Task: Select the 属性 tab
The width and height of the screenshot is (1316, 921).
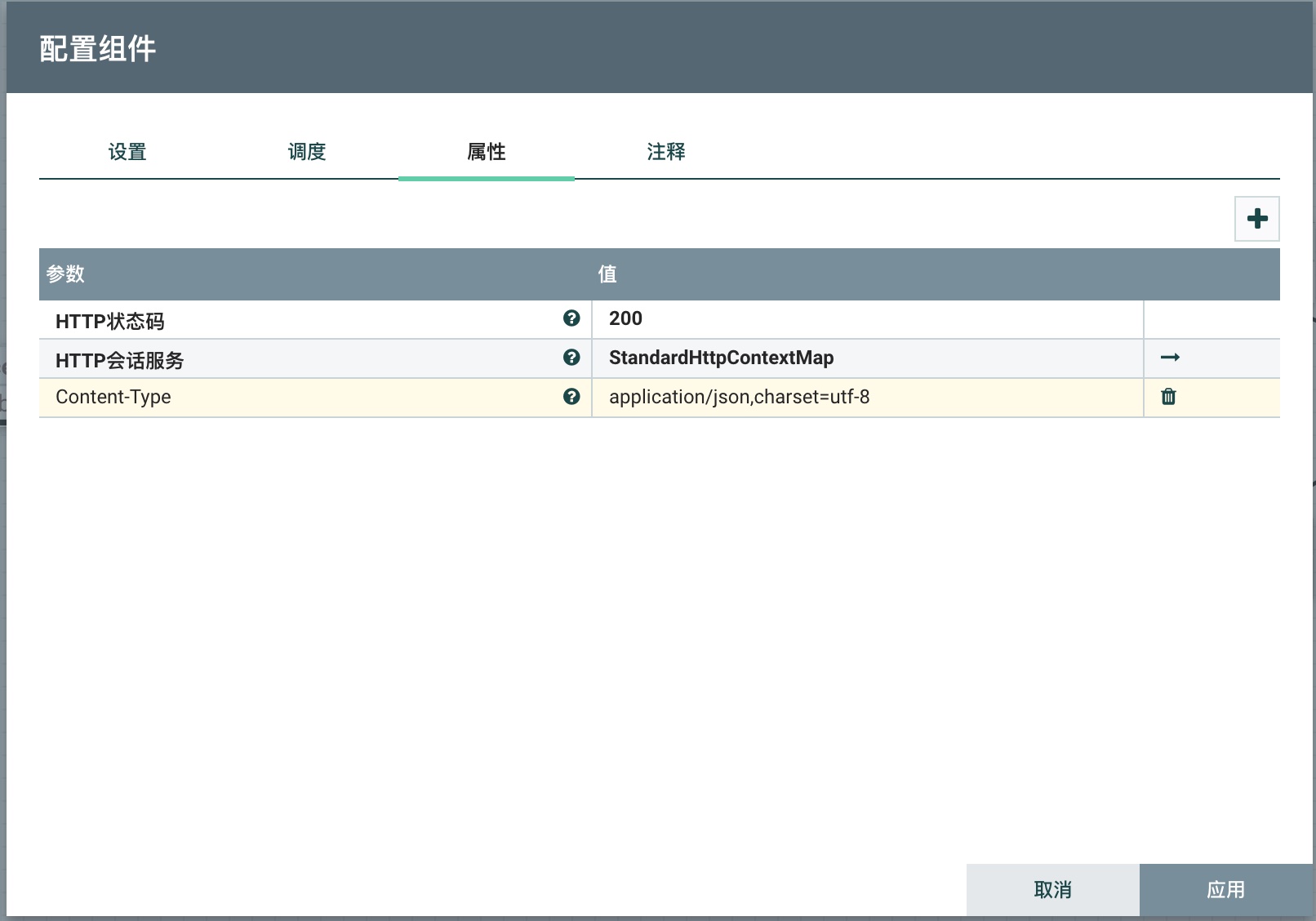Action: (487, 152)
